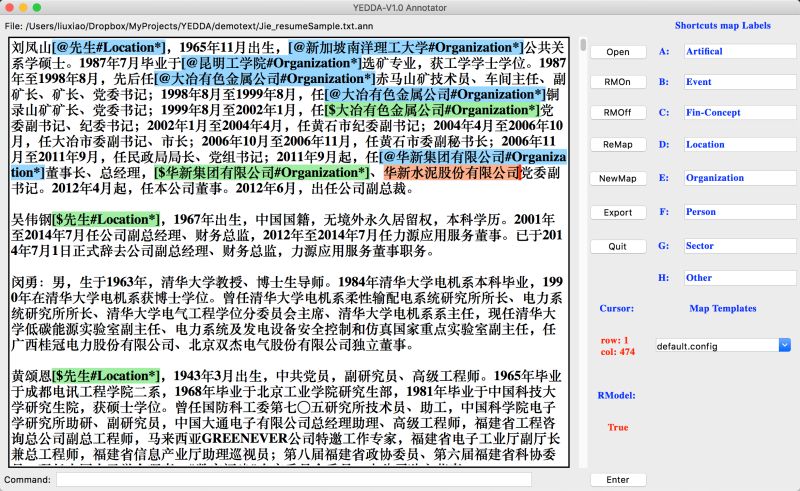Click the text area vertical scrollbar thumb

pos(583,44)
